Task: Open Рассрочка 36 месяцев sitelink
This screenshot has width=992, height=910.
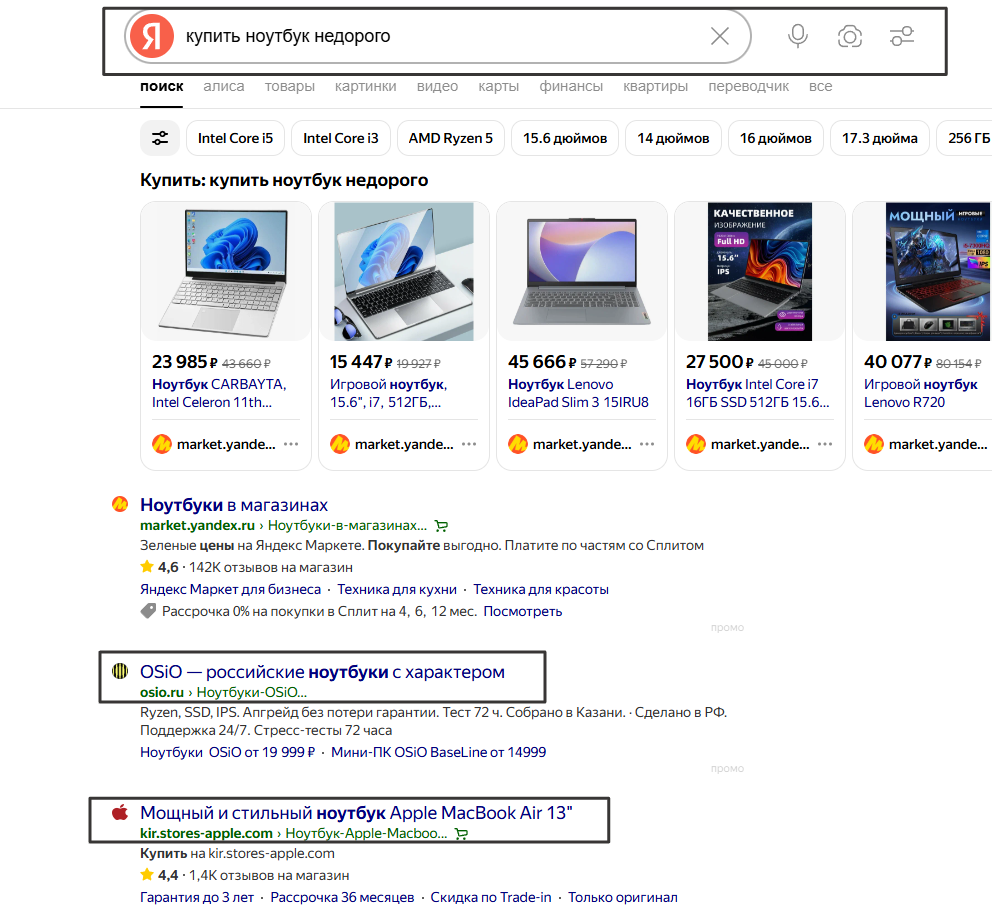Action: point(342,897)
